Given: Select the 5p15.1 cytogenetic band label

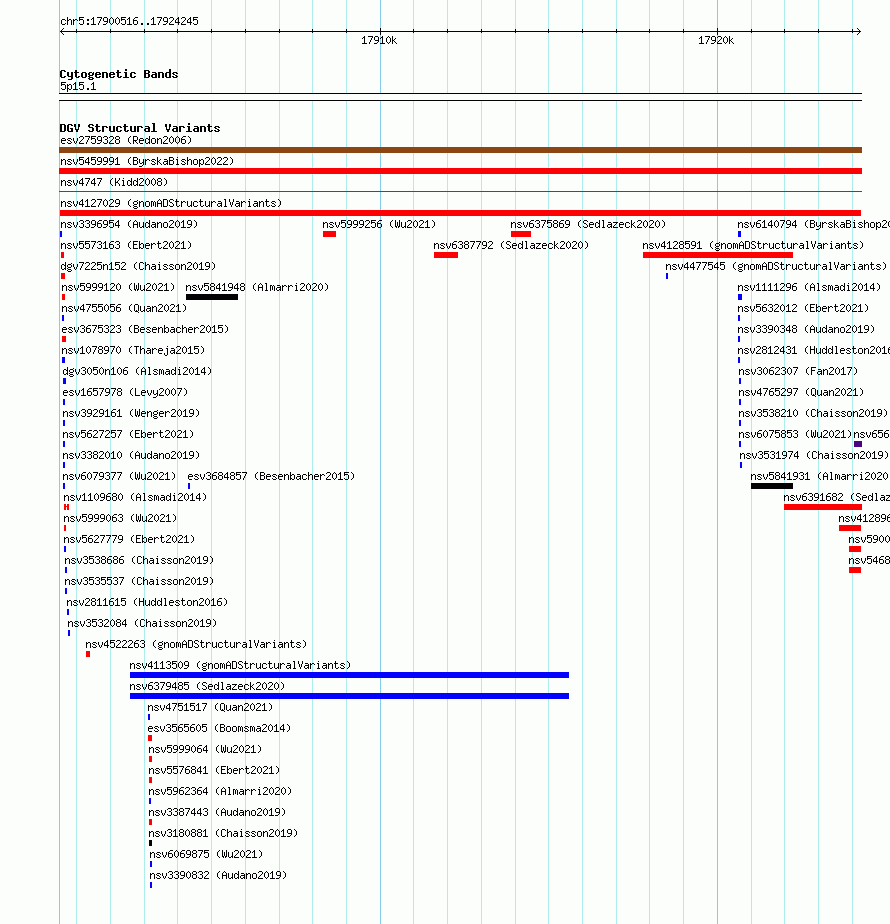Looking at the screenshot, I should 78,87.
